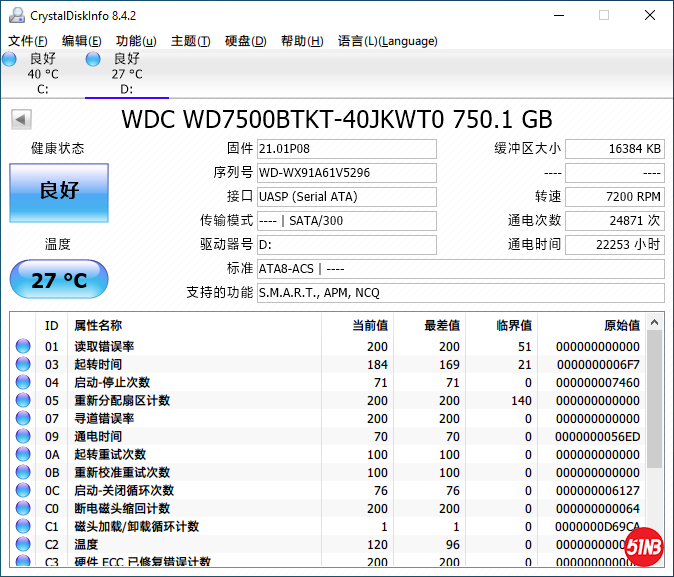Click worst value 169 in row 03

[x=449, y=365]
